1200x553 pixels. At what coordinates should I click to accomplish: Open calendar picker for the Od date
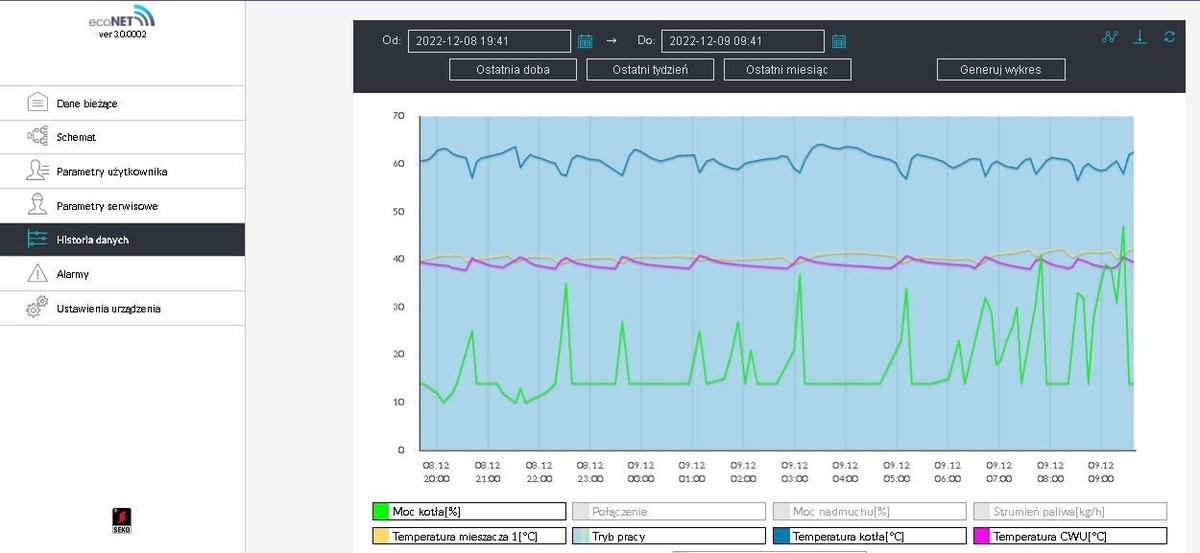pyautogui.click(x=585, y=41)
